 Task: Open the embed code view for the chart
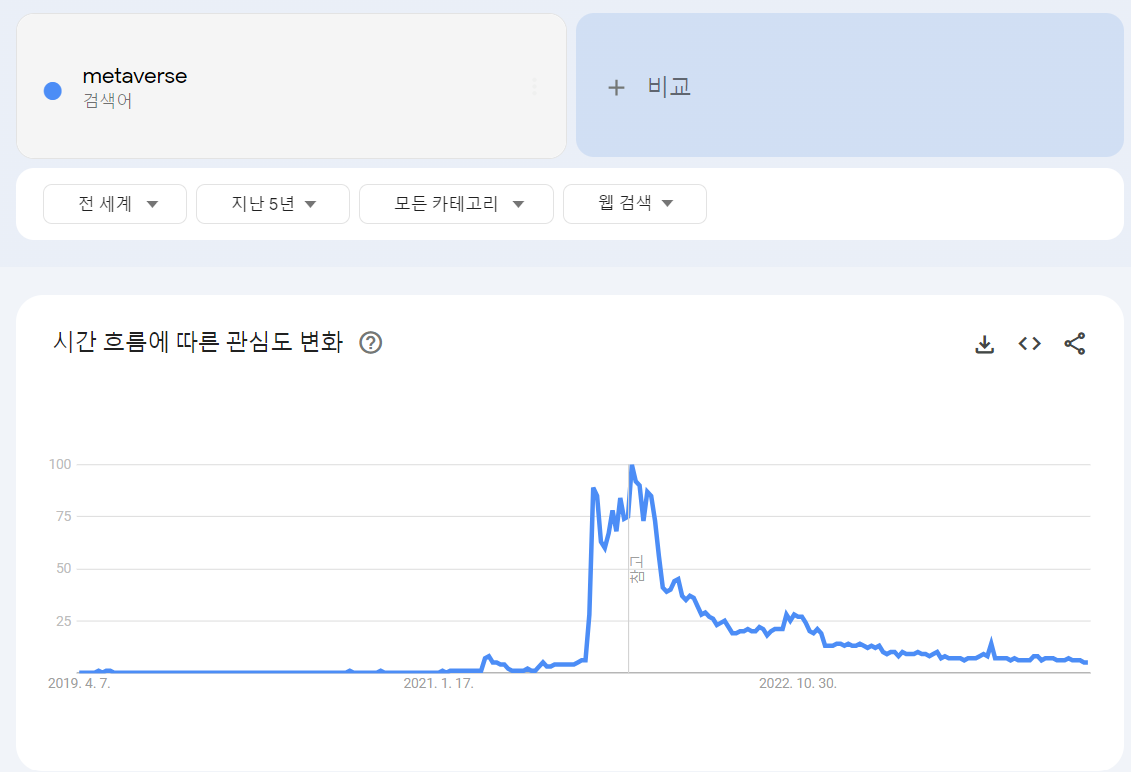[1029, 343]
